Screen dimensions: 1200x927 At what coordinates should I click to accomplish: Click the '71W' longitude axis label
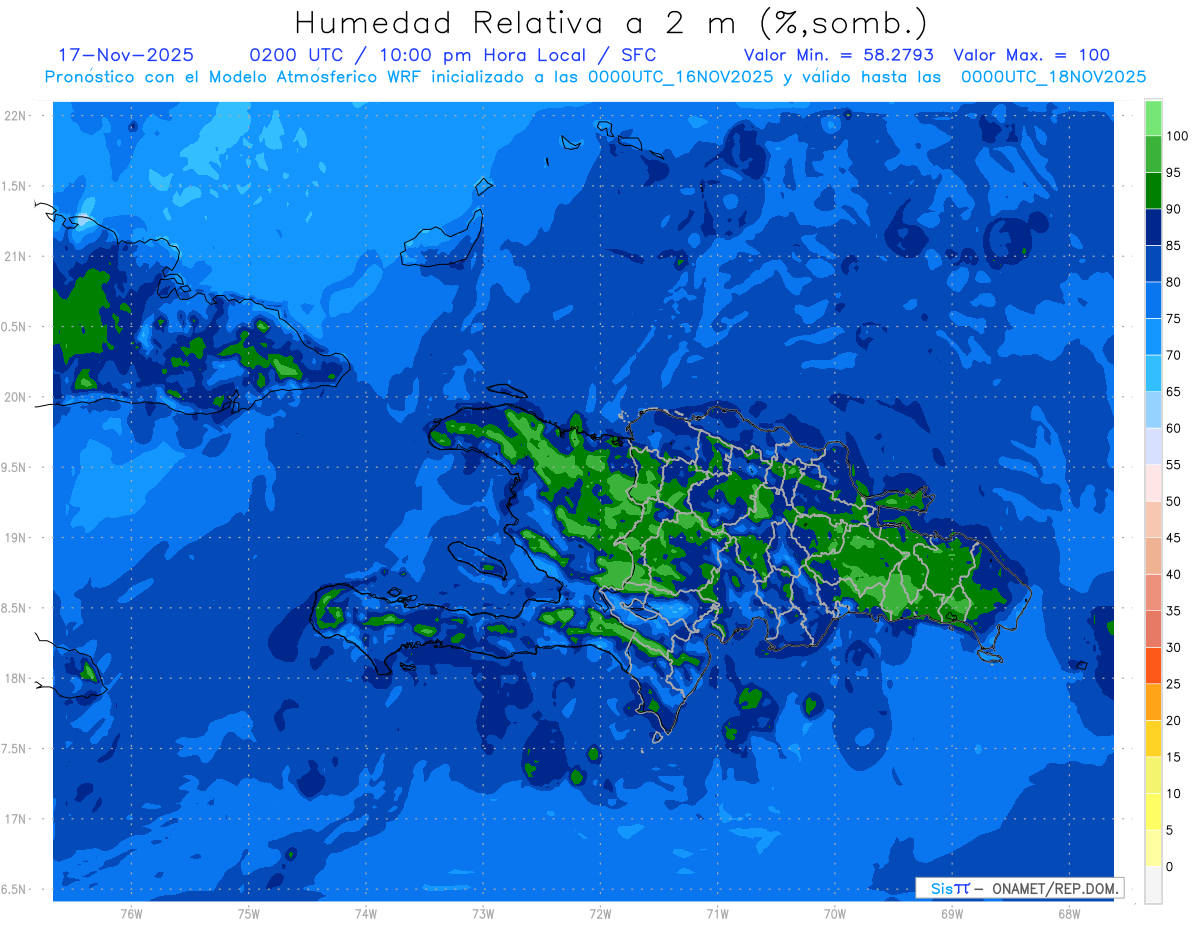tap(717, 913)
